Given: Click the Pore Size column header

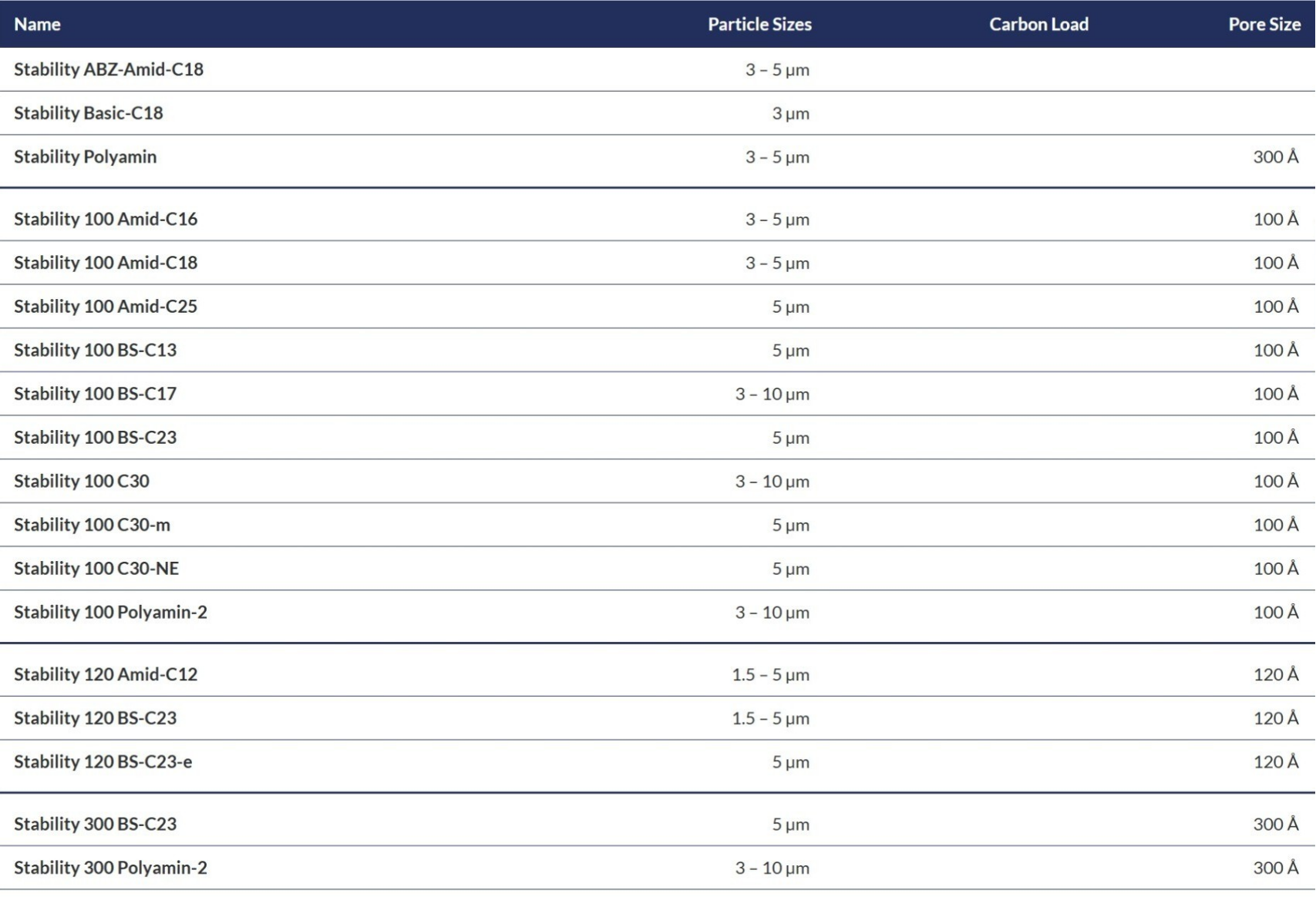Looking at the screenshot, I should coord(1264,24).
